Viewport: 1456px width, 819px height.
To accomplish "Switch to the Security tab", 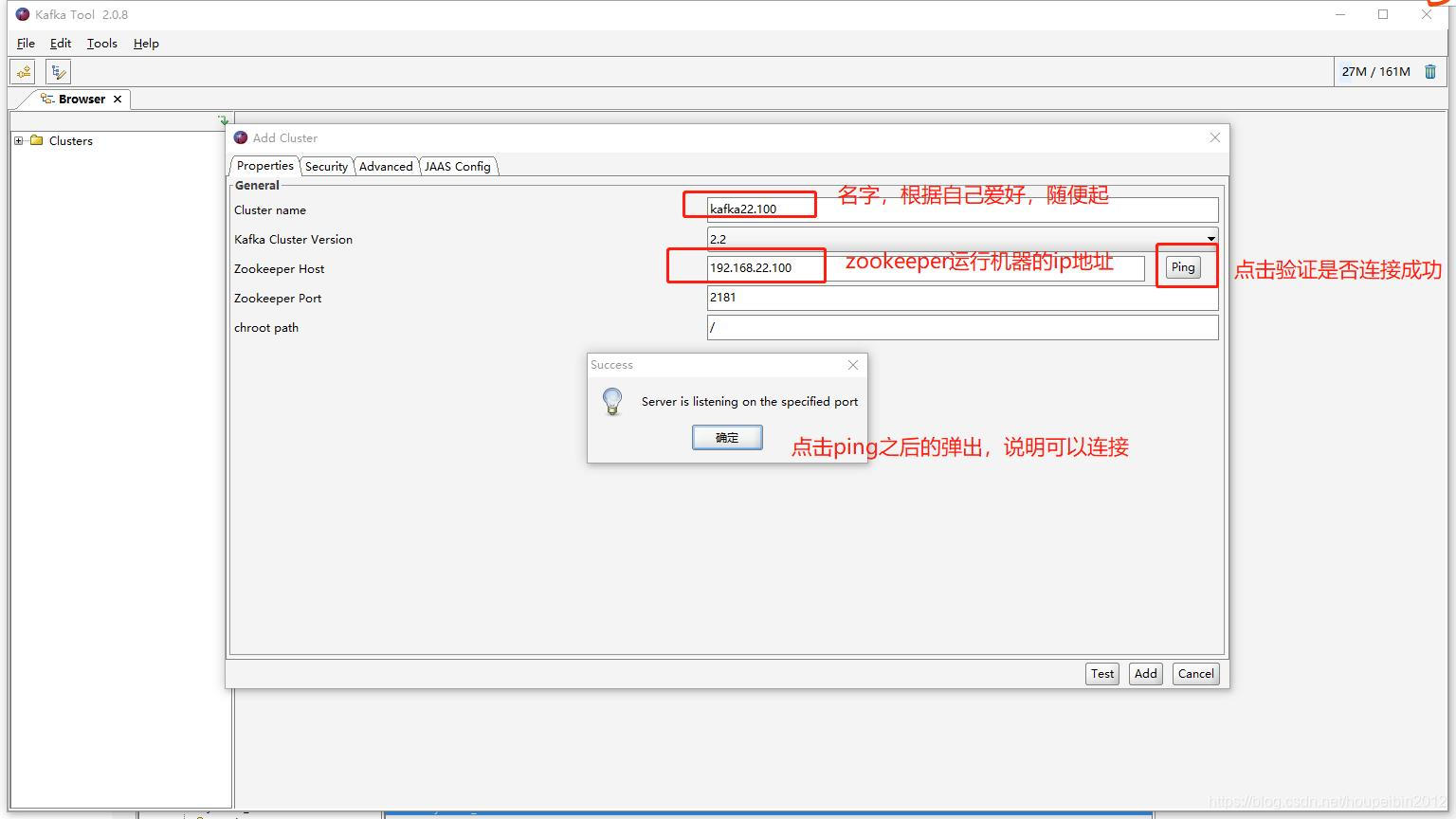I will pyautogui.click(x=326, y=166).
